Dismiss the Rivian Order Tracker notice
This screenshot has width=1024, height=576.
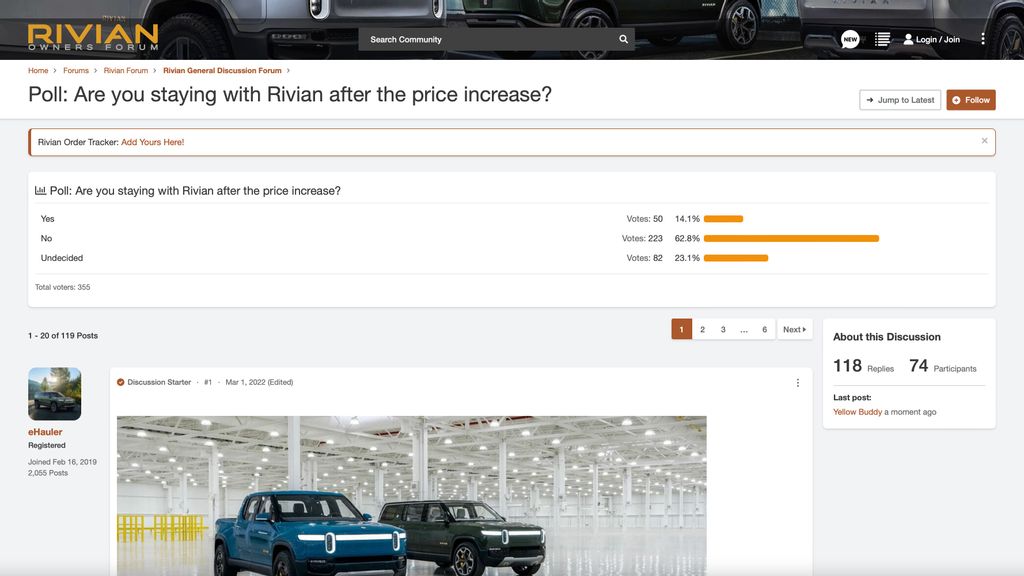984,141
